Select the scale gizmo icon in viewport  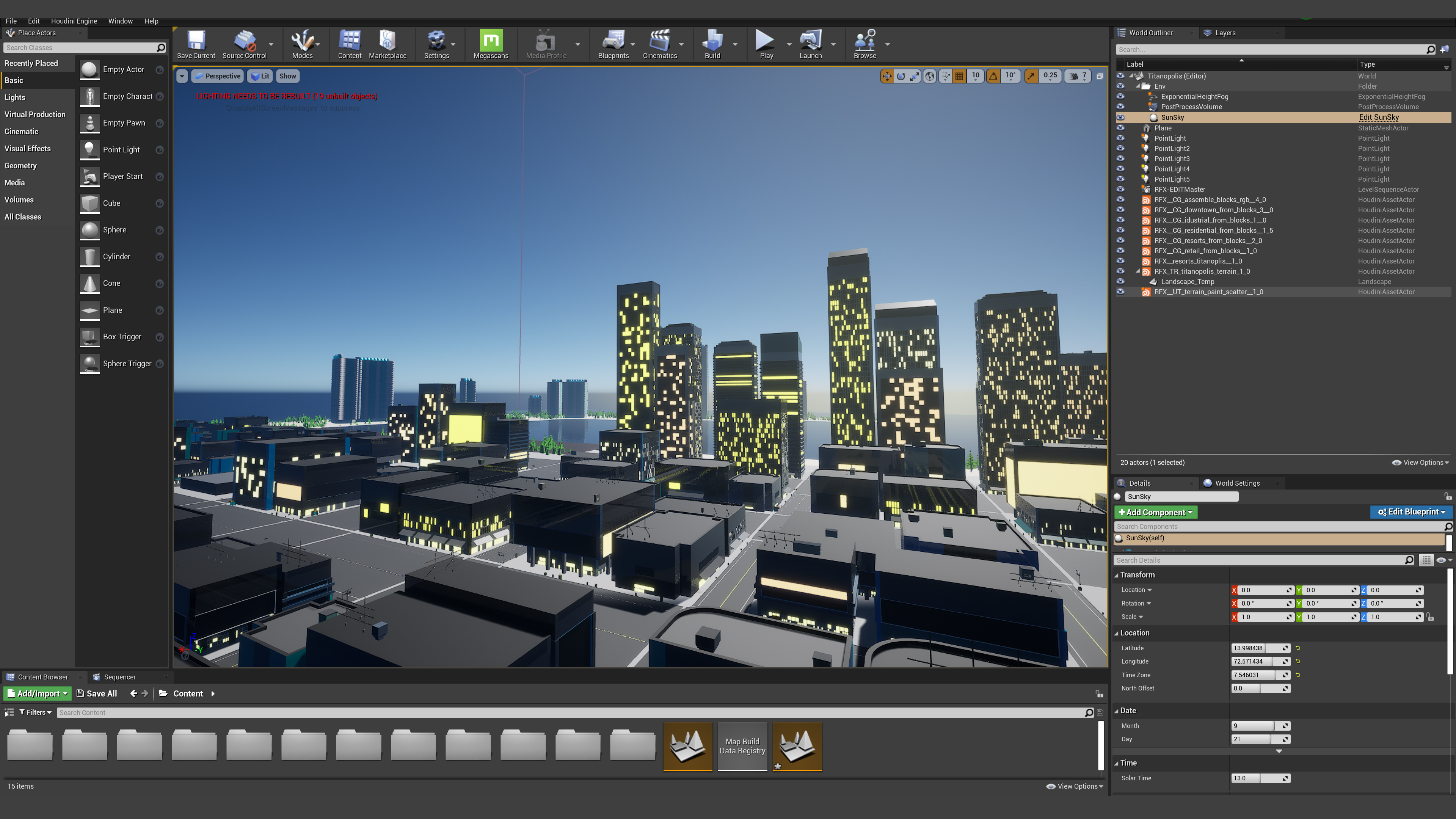[915, 76]
